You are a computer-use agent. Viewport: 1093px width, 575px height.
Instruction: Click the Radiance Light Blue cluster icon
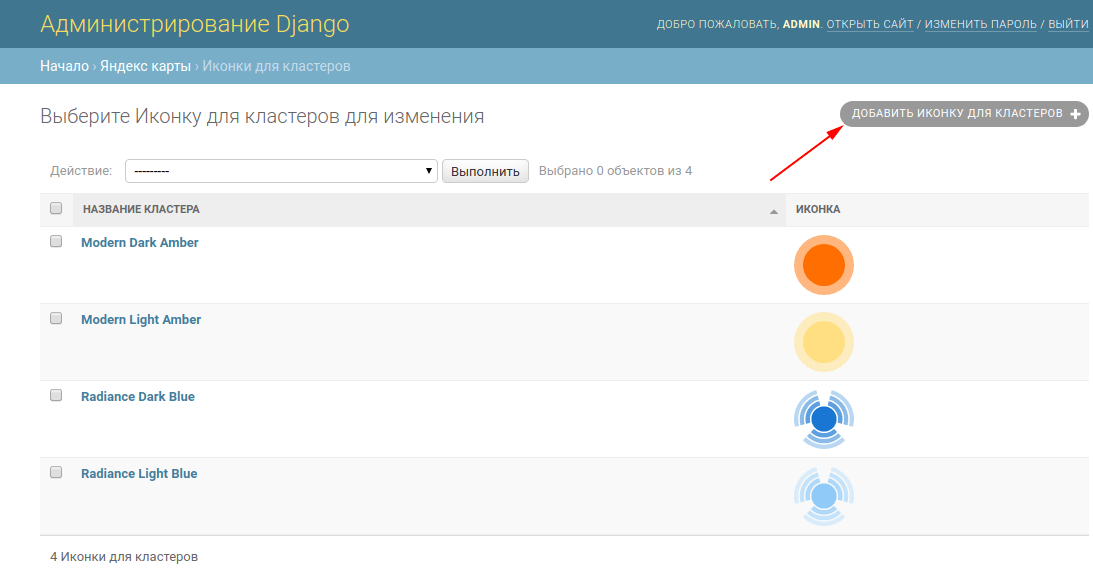(823, 496)
